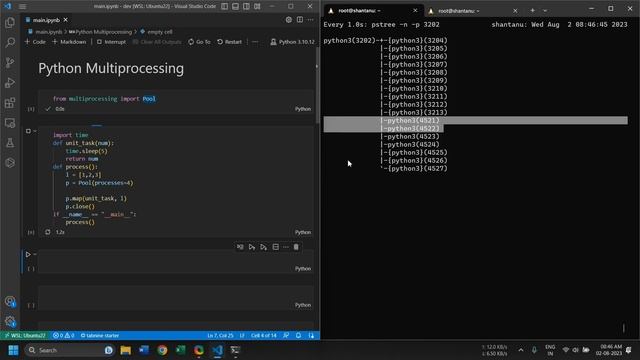Show hidden system tray icons chevron
Image resolution: width=640 pixels, height=360 pixels.
pyautogui.click(x=521, y=350)
